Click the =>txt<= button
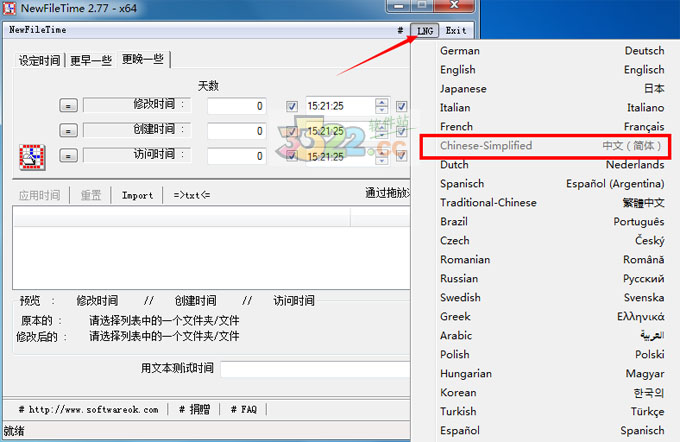The height and width of the screenshot is (442, 680). (192, 195)
